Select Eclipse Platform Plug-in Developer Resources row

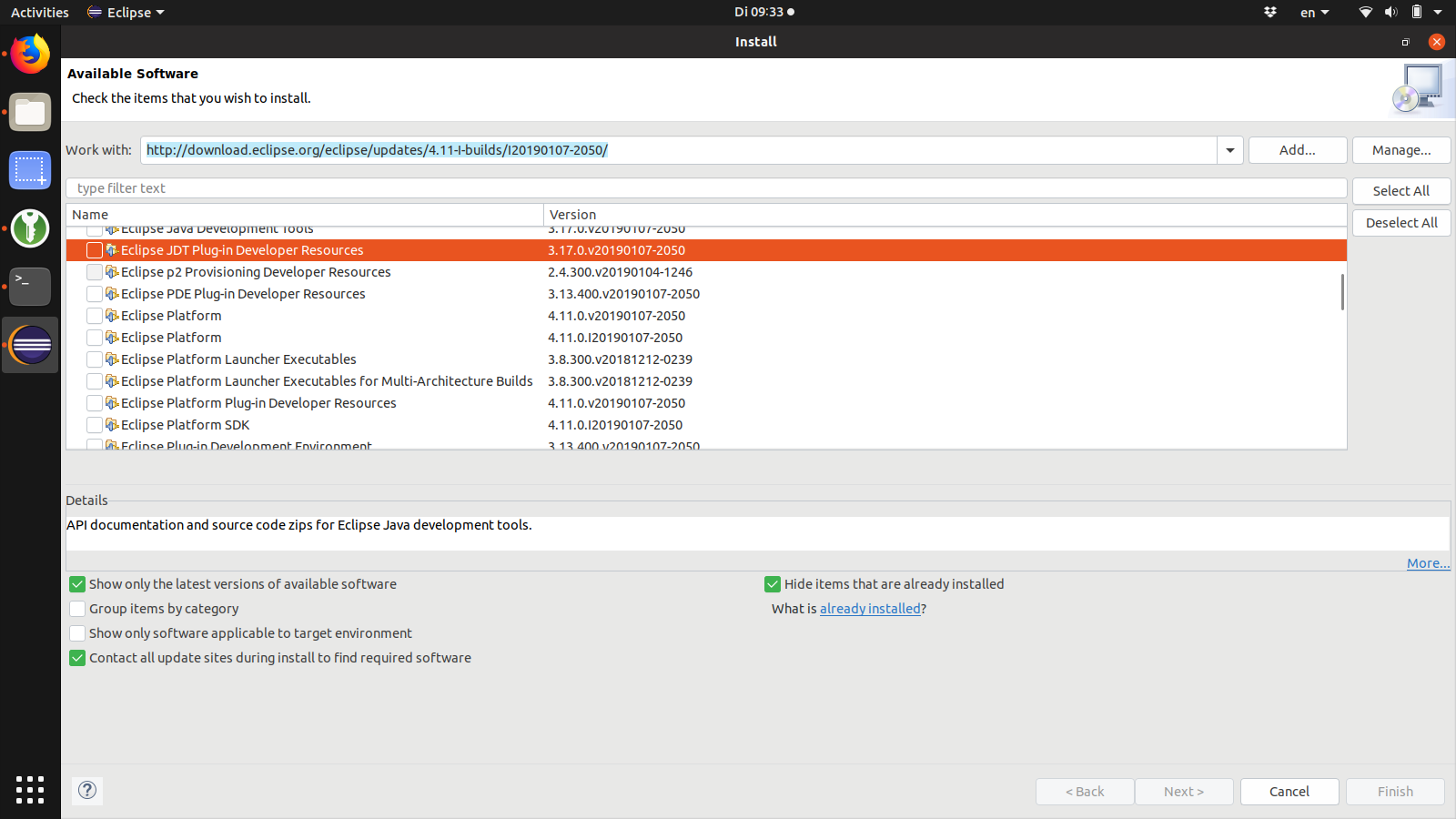point(706,403)
